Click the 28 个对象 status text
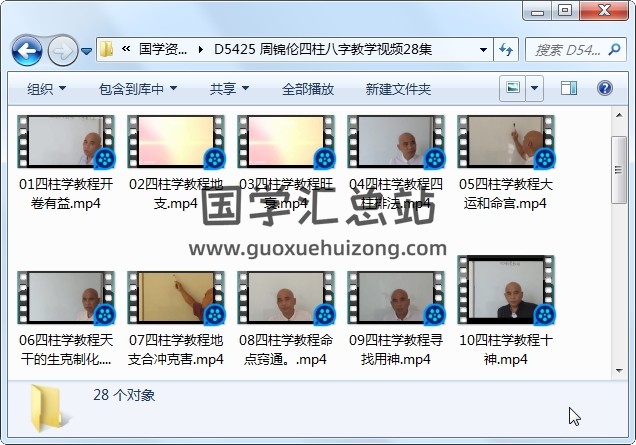This screenshot has width=636, height=445. (x=124, y=395)
